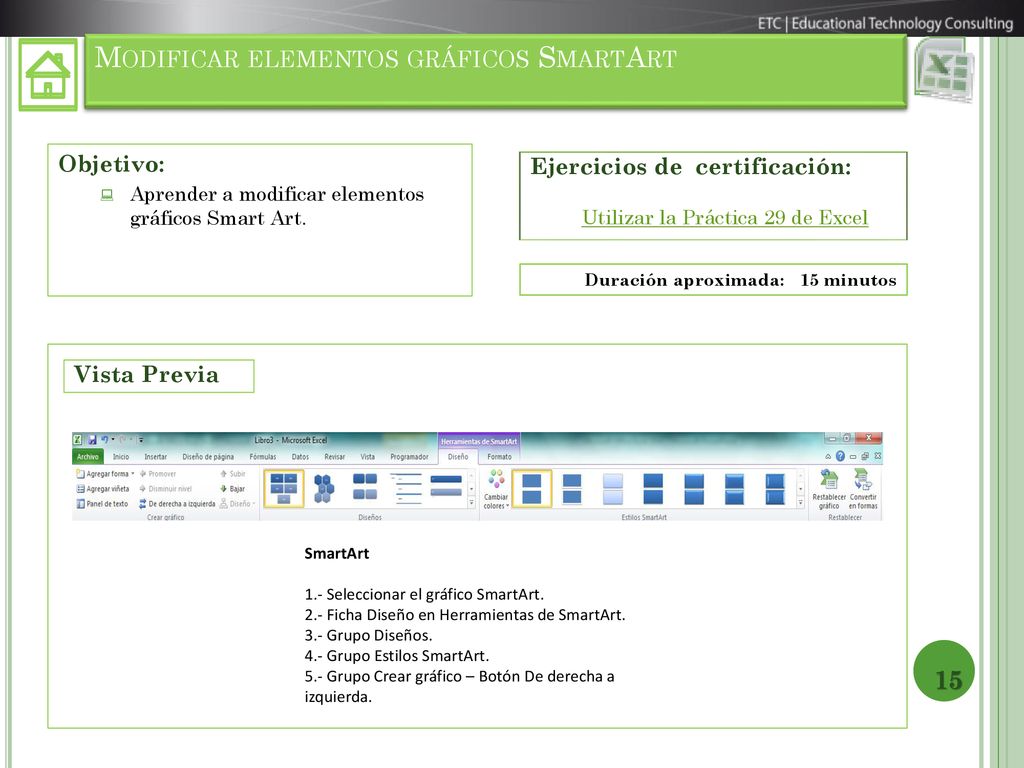
Task: Click the Vista Previa heading box
Action: point(159,376)
